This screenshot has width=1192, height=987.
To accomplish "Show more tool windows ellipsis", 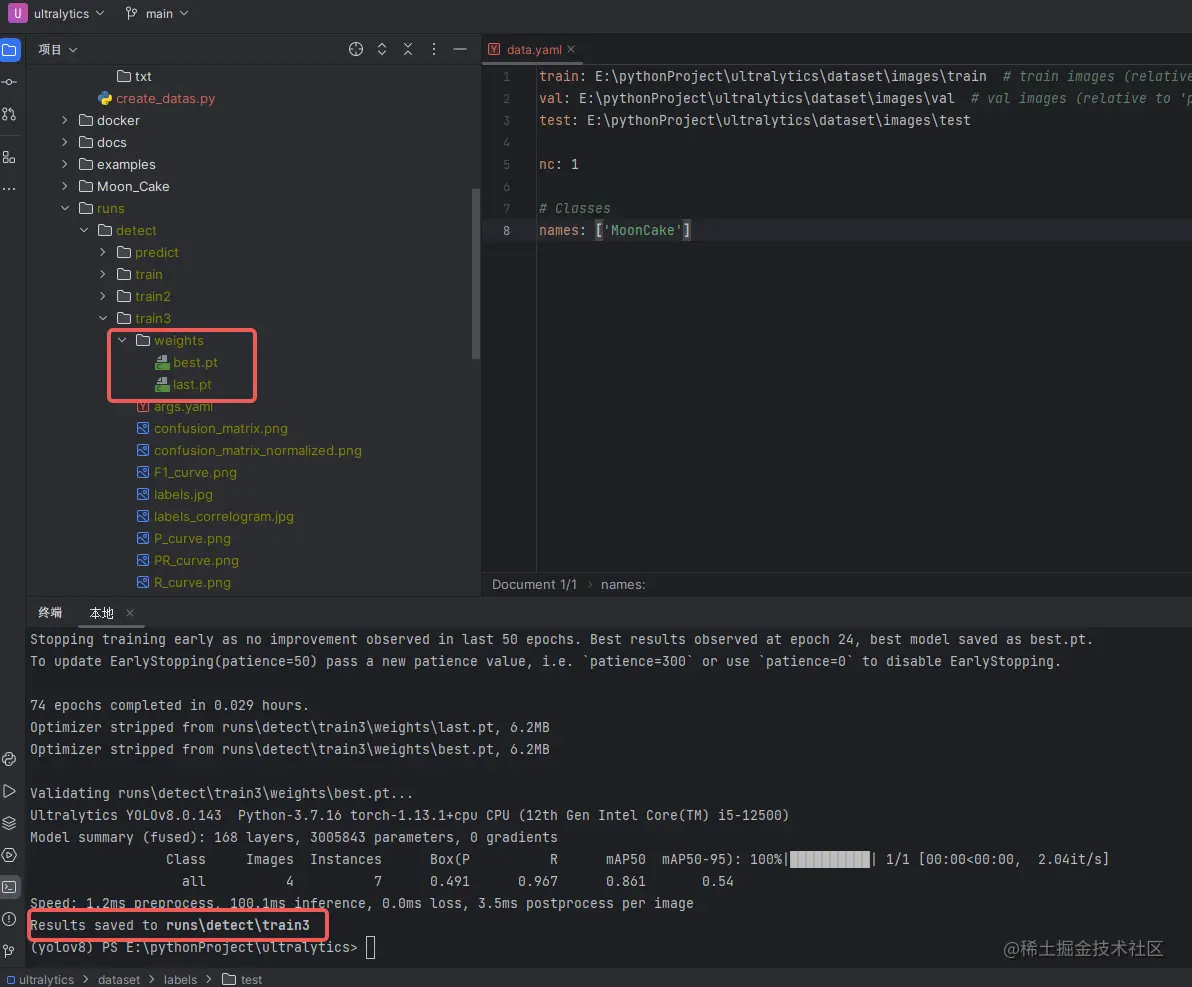I will pos(9,189).
